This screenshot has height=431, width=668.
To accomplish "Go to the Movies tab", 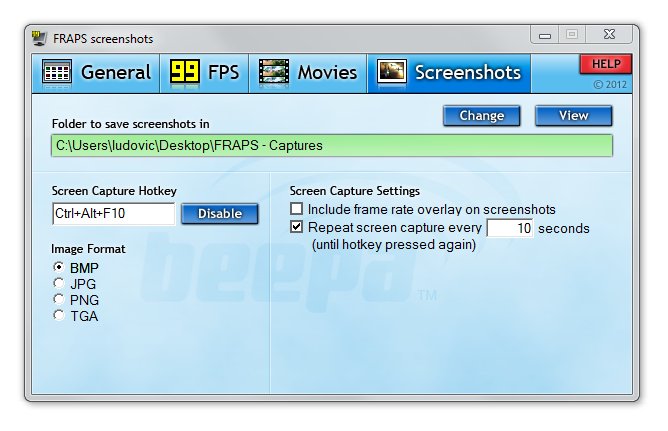I will click(308, 72).
